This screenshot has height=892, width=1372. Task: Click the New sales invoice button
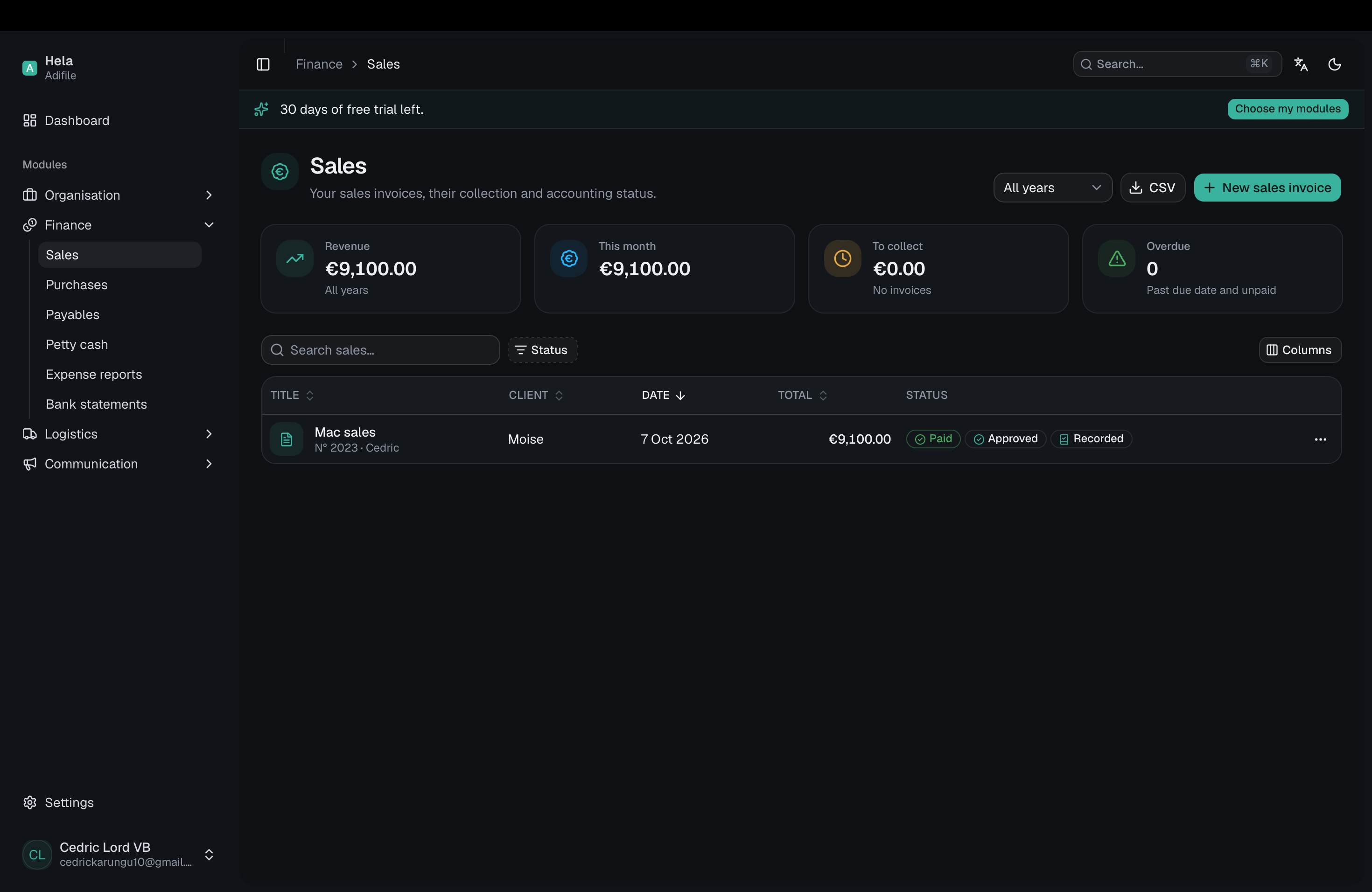1267,187
